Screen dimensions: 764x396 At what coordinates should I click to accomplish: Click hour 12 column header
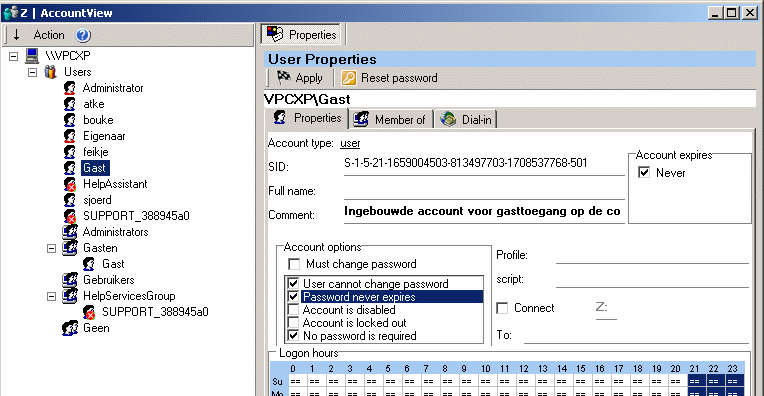tap(523, 369)
